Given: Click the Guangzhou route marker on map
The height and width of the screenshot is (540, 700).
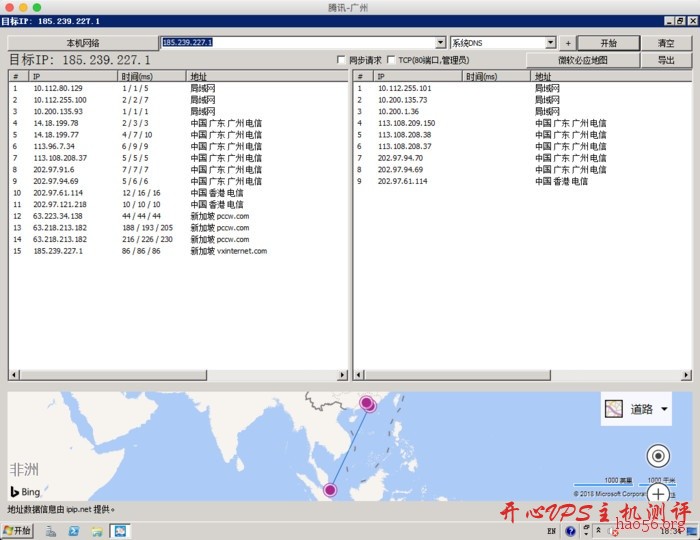Looking at the screenshot, I should coord(366,403).
